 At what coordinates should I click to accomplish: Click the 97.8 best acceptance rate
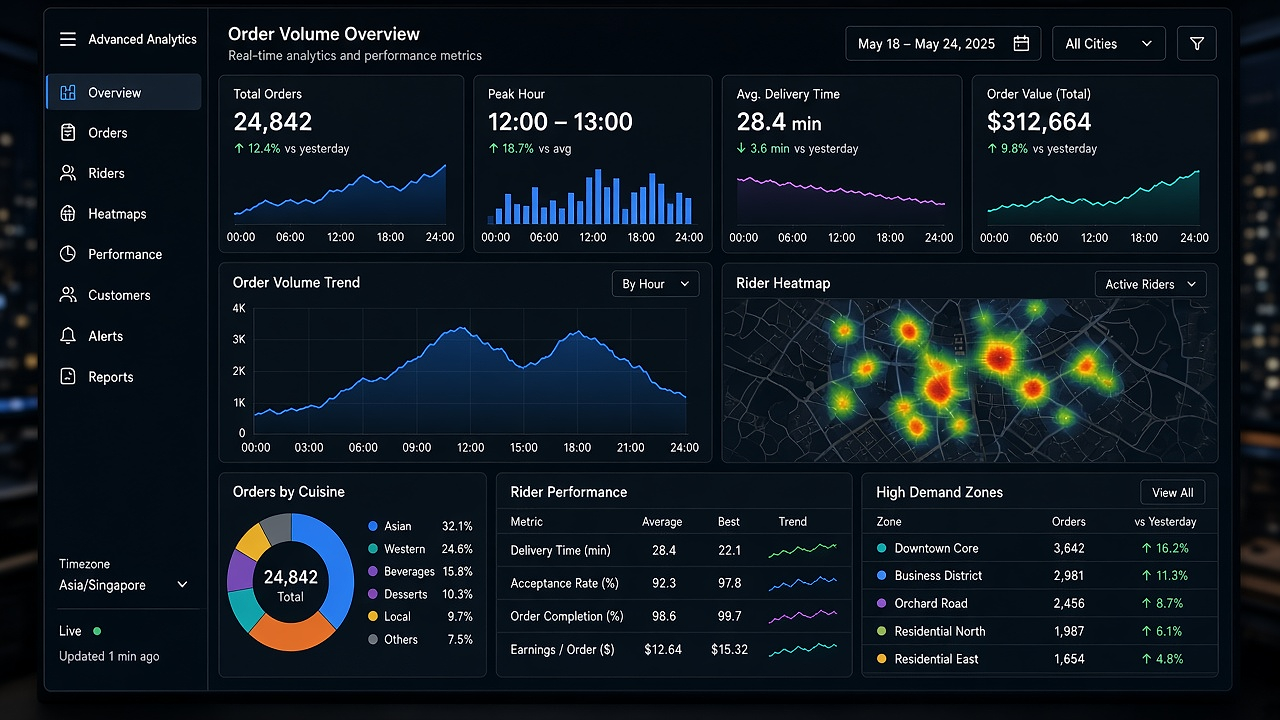pyautogui.click(x=729, y=583)
